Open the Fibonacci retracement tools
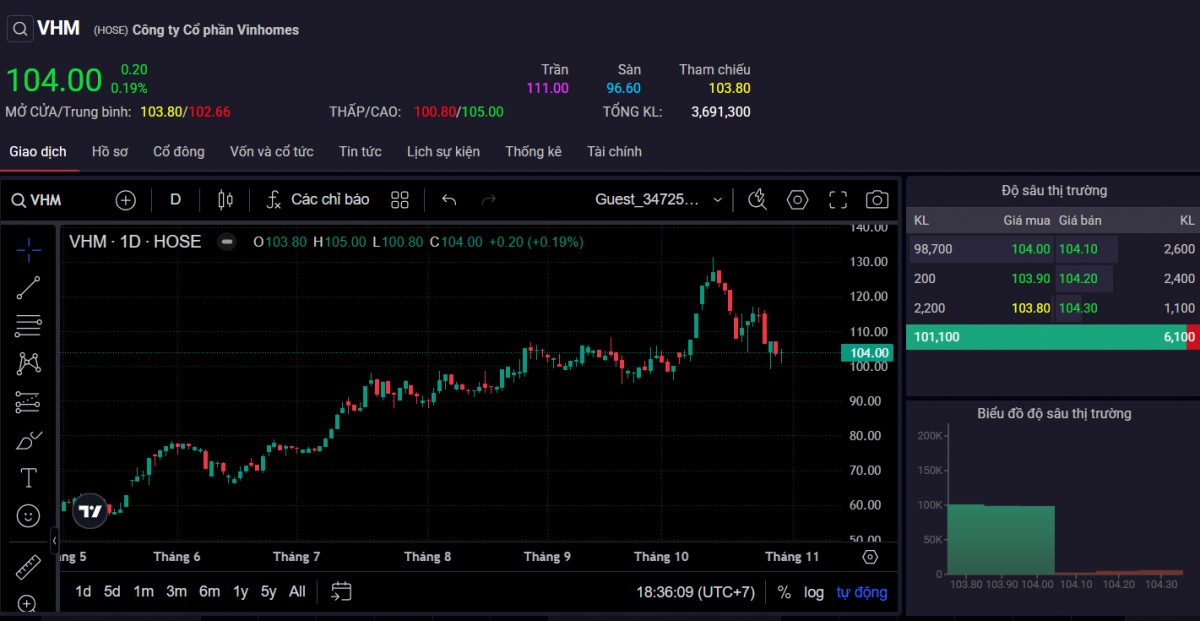 point(28,325)
